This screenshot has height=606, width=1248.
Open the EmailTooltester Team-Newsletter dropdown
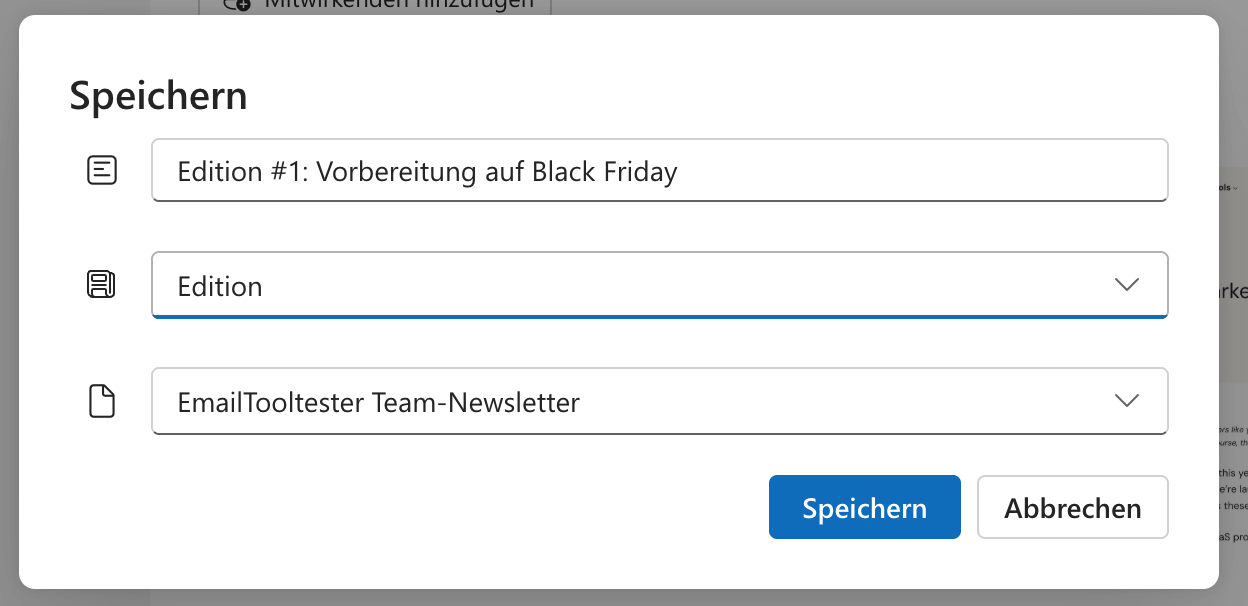click(1127, 400)
